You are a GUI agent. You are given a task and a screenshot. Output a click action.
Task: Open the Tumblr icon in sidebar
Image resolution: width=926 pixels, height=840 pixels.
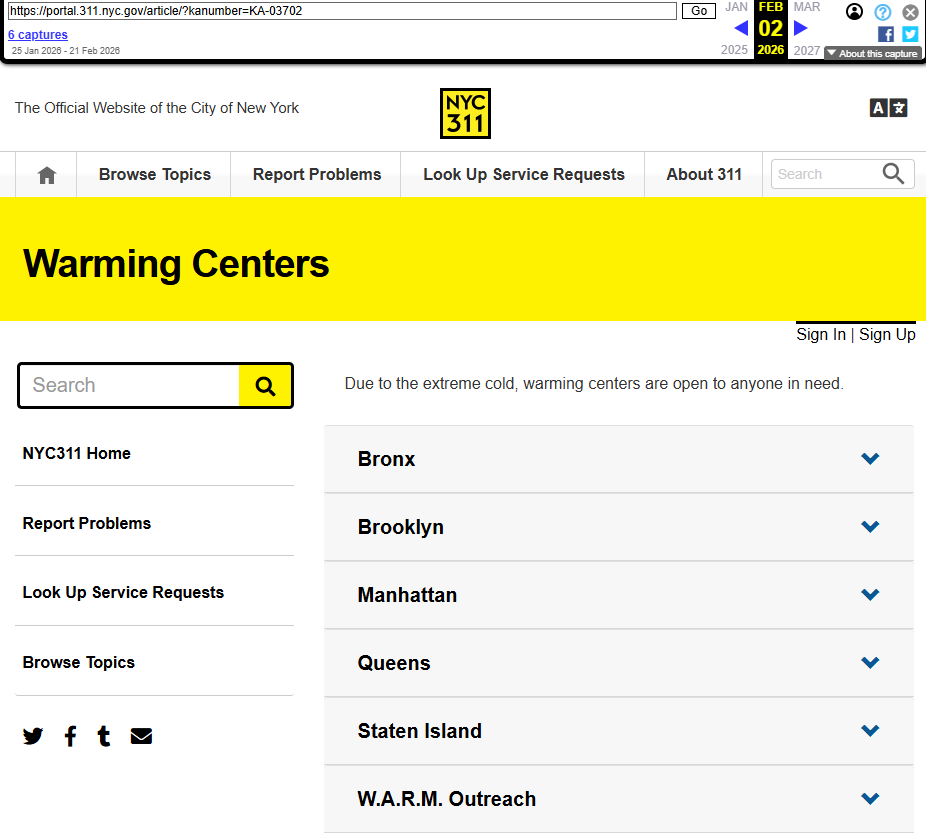click(x=104, y=737)
